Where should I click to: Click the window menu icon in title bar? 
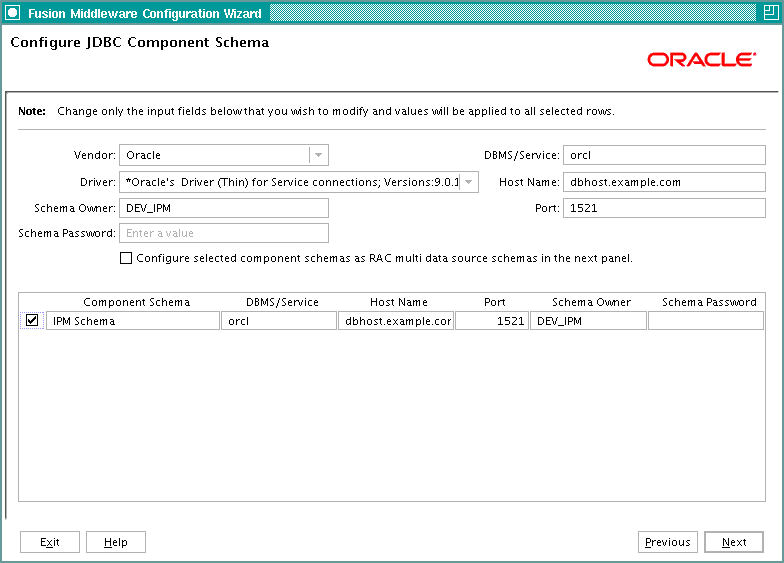coord(12,13)
